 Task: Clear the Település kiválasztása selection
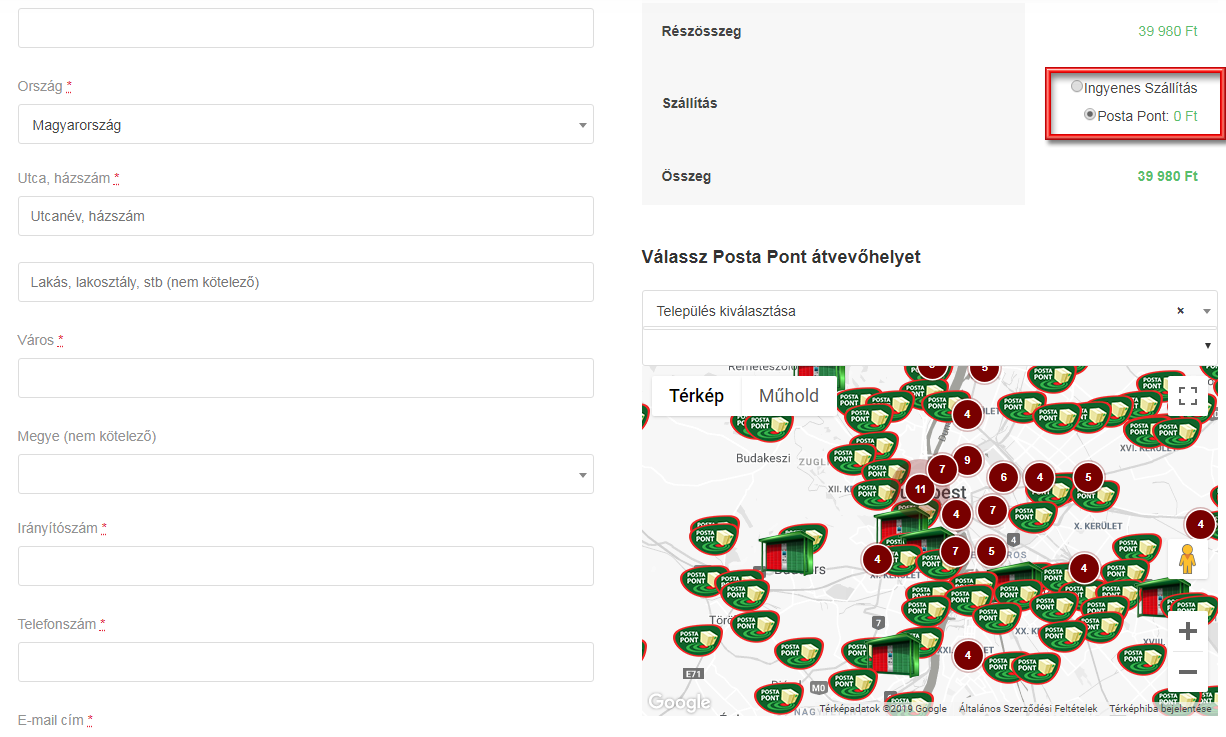1180,311
